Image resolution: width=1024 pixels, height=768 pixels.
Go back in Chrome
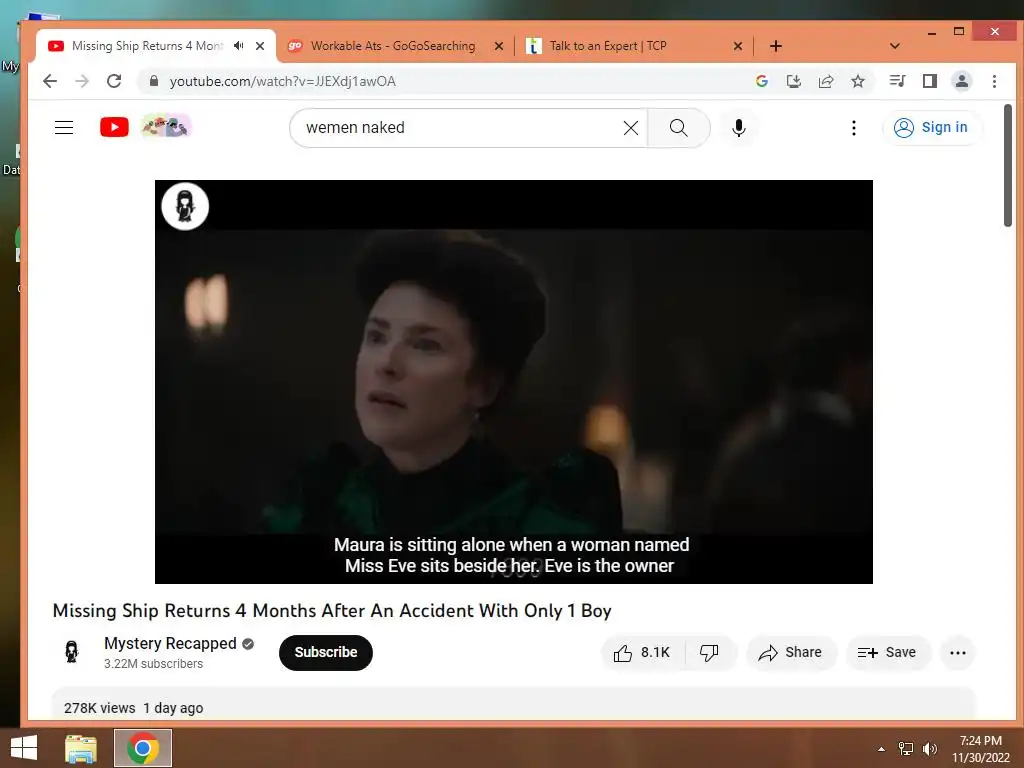pyautogui.click(x=50, y=81)
